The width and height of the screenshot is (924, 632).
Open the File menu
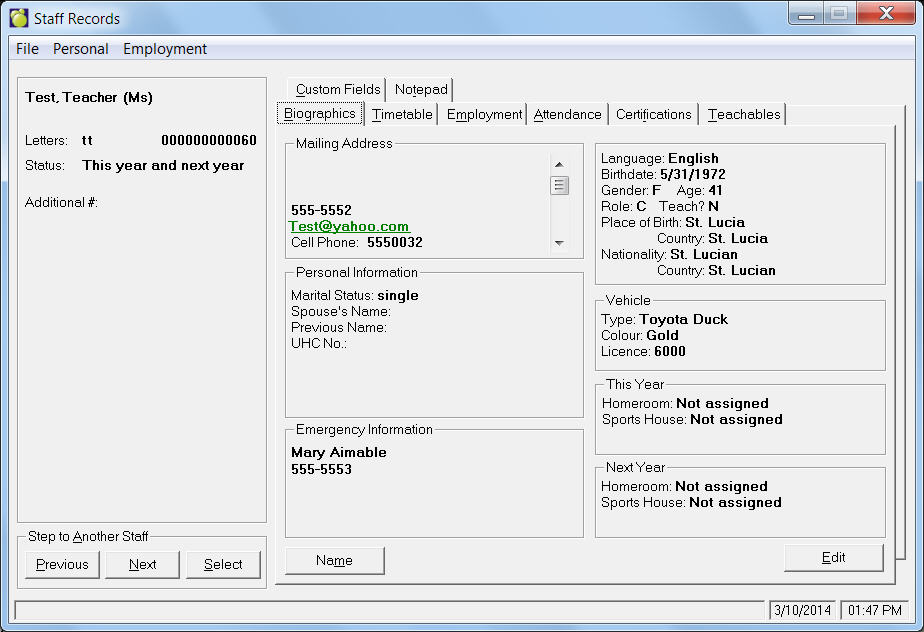coord(27,49)
